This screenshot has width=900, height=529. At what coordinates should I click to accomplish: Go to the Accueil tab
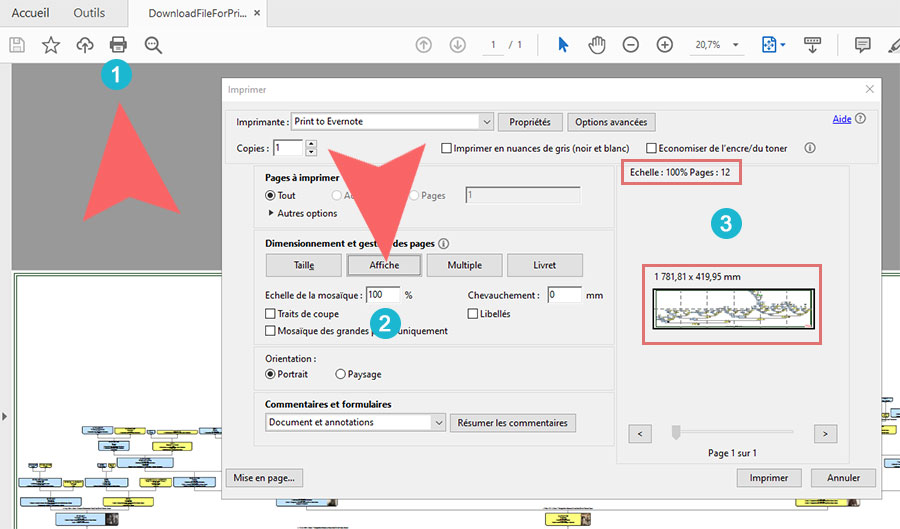[30, 14]
